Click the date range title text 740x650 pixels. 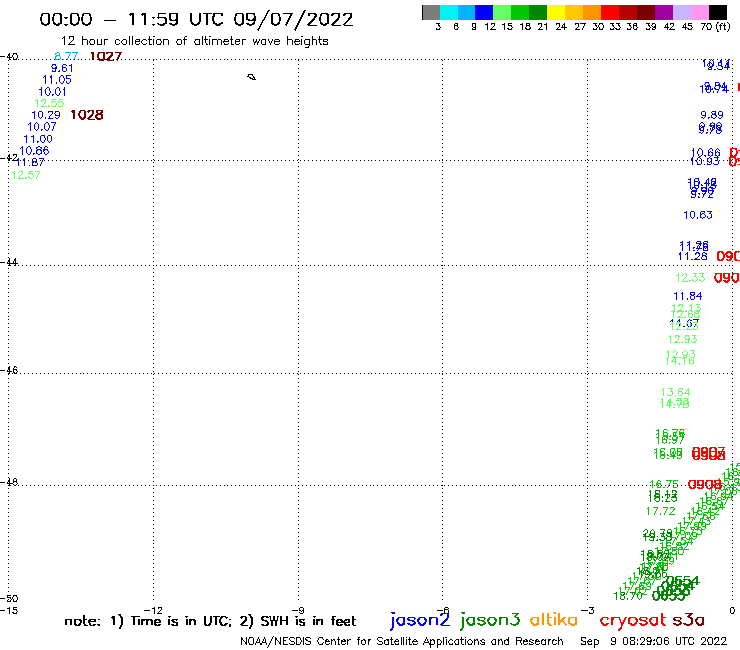(196, 20)
